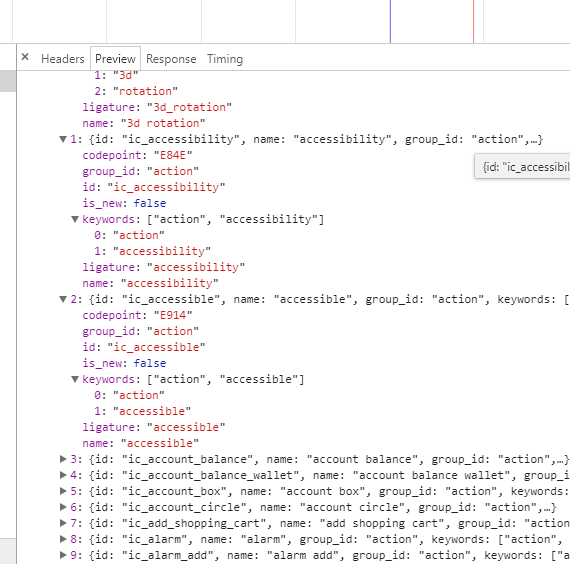Click name "accessibility" row
Screen dimensions: 570x564
(x=150, y=283)
